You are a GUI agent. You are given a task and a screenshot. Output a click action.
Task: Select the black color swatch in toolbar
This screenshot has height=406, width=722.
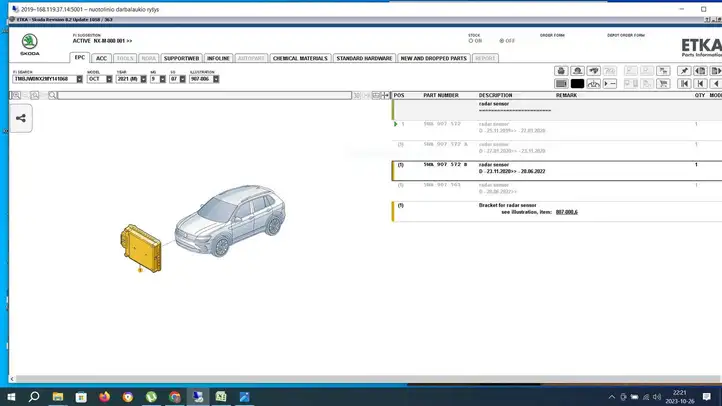tap(577, 84)
